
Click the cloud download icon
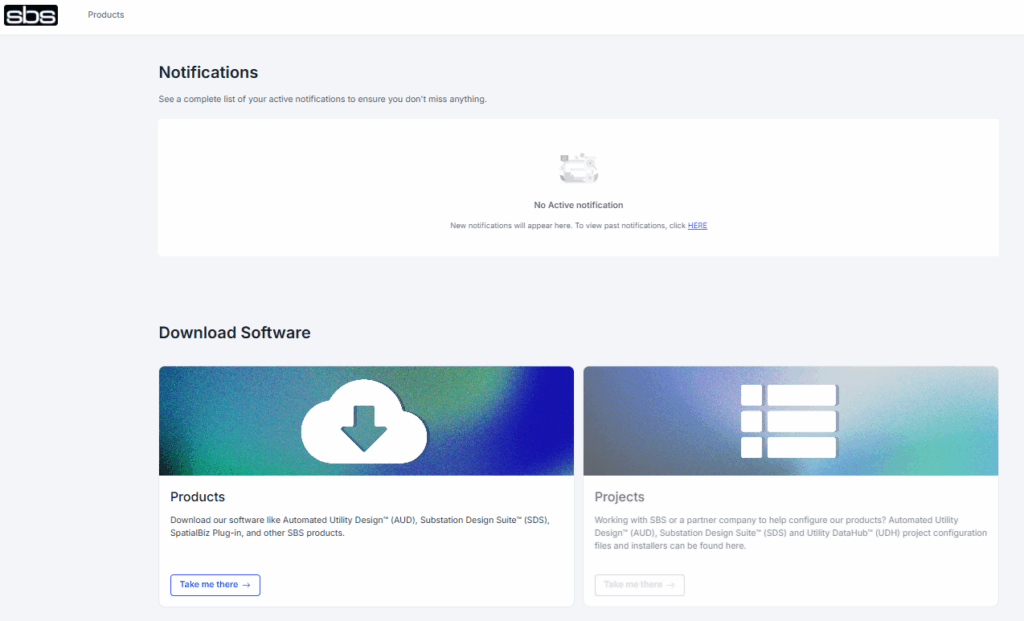coord(364,421)
